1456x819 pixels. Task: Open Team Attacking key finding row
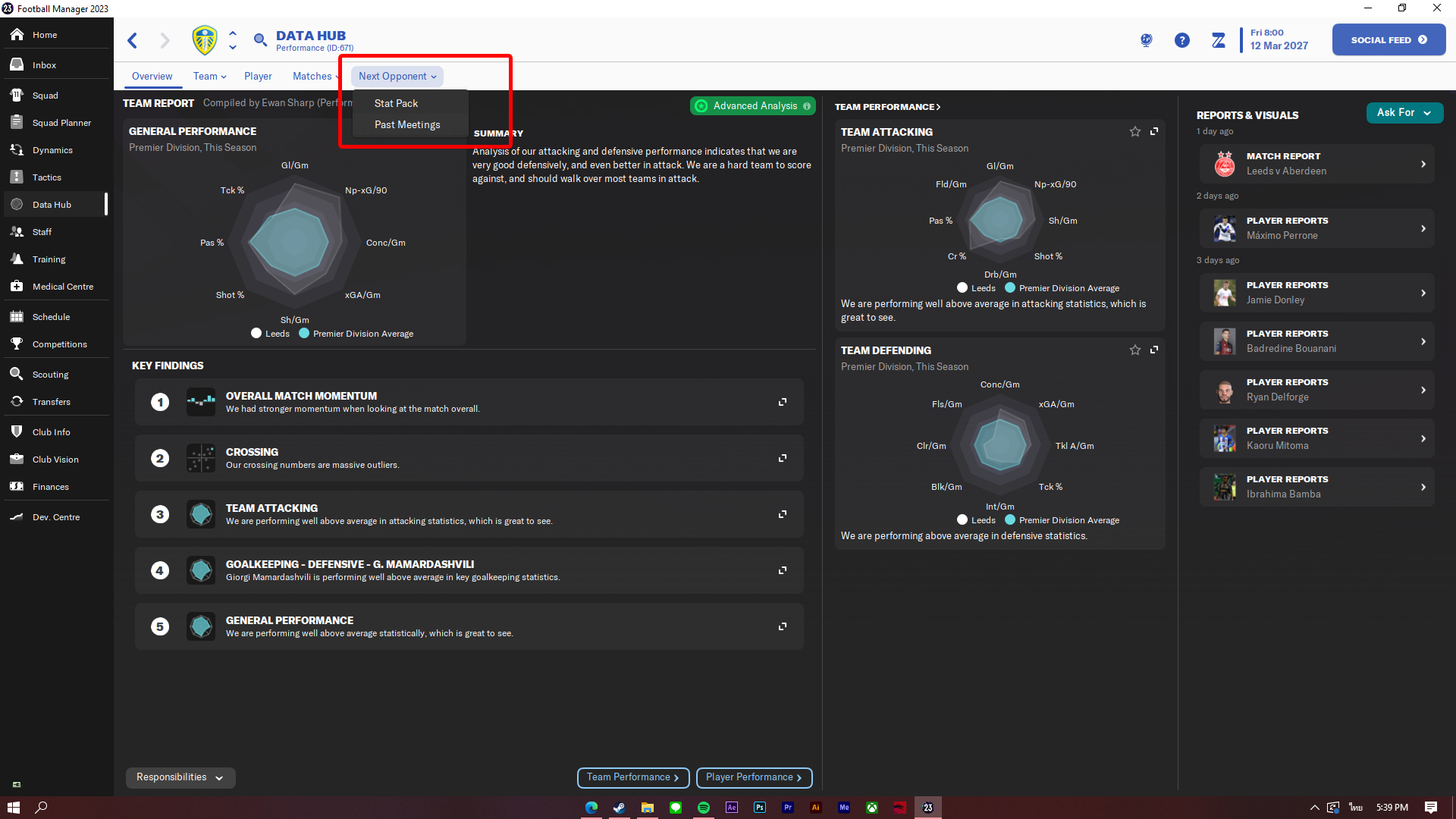[x=469, y=514]
